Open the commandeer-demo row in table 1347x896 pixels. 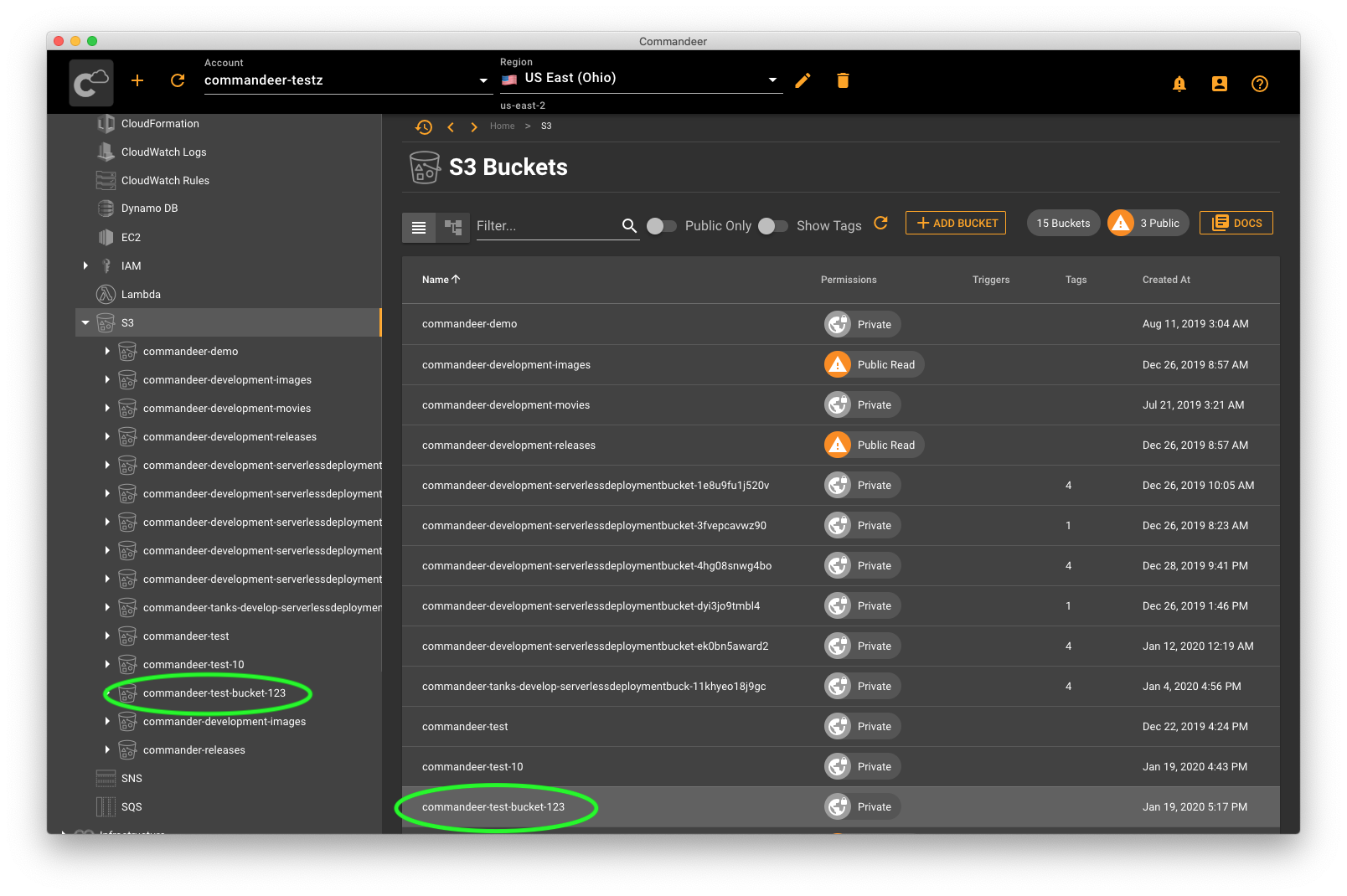point(840,325)
